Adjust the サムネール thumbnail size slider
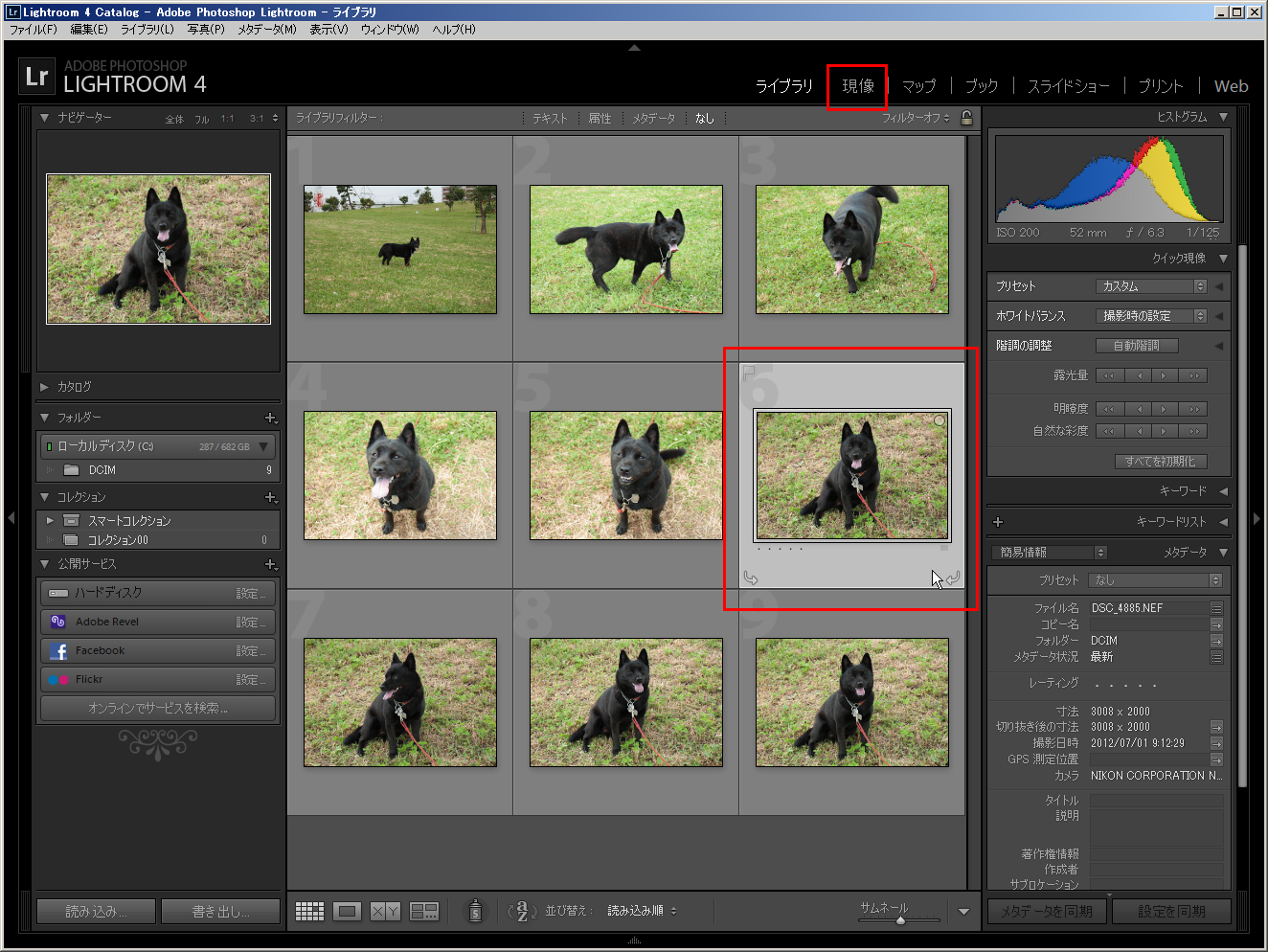The width and height of the screenshot is (1268, 952). [x=900, y=920]
